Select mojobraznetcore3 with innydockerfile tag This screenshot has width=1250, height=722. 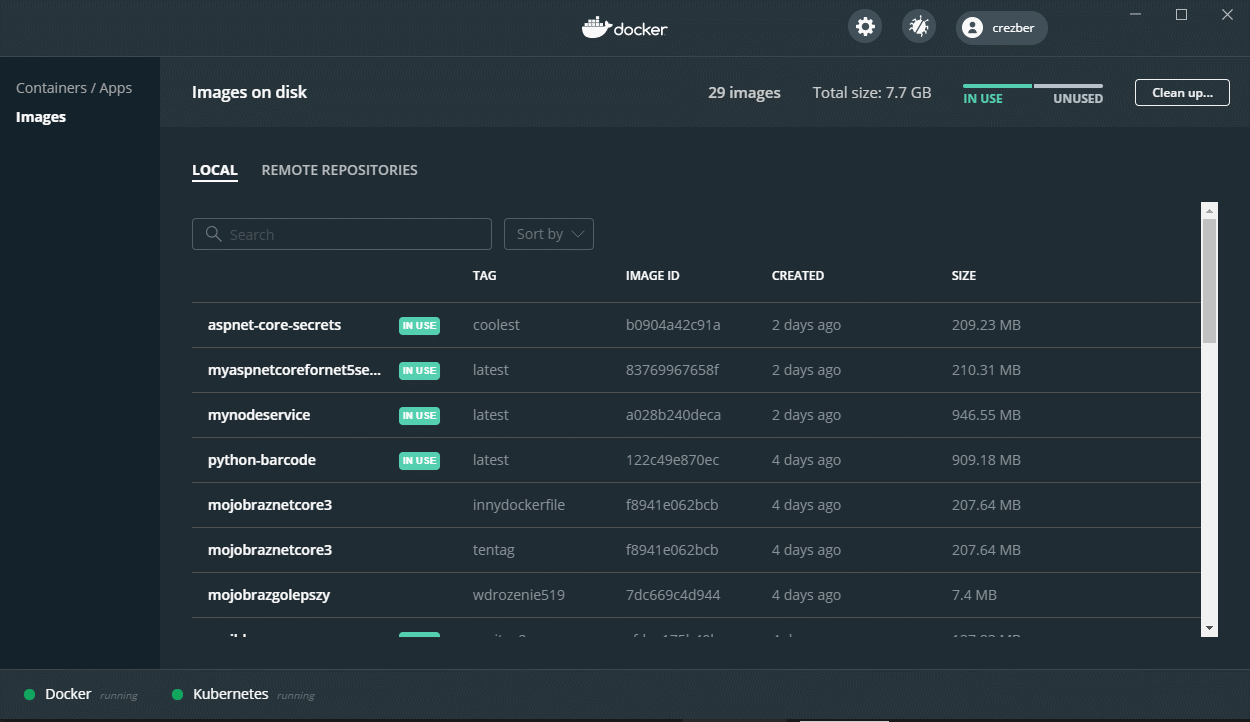click(696, 505)
